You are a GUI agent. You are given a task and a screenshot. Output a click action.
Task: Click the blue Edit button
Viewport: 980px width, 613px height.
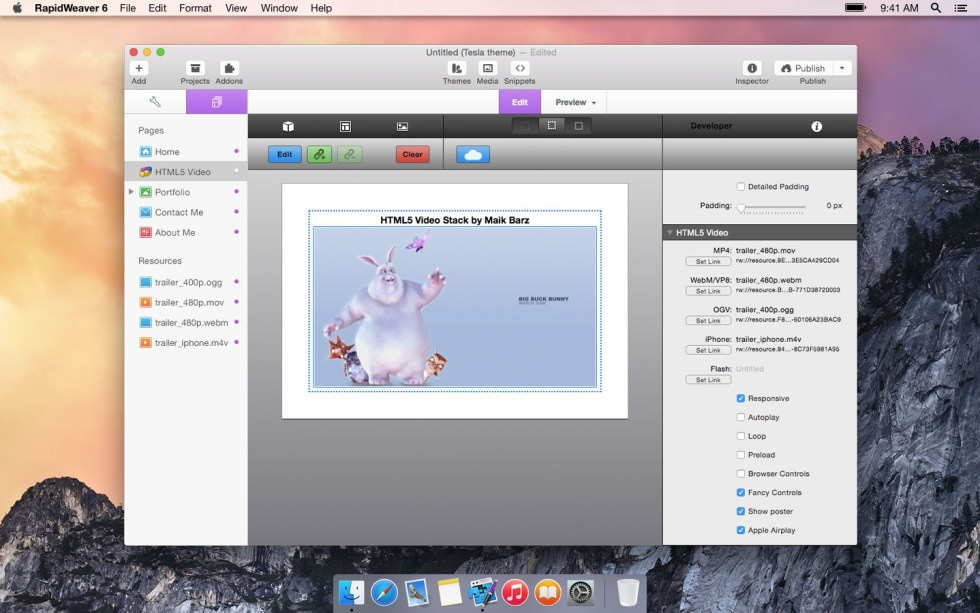tap(285, 154)
